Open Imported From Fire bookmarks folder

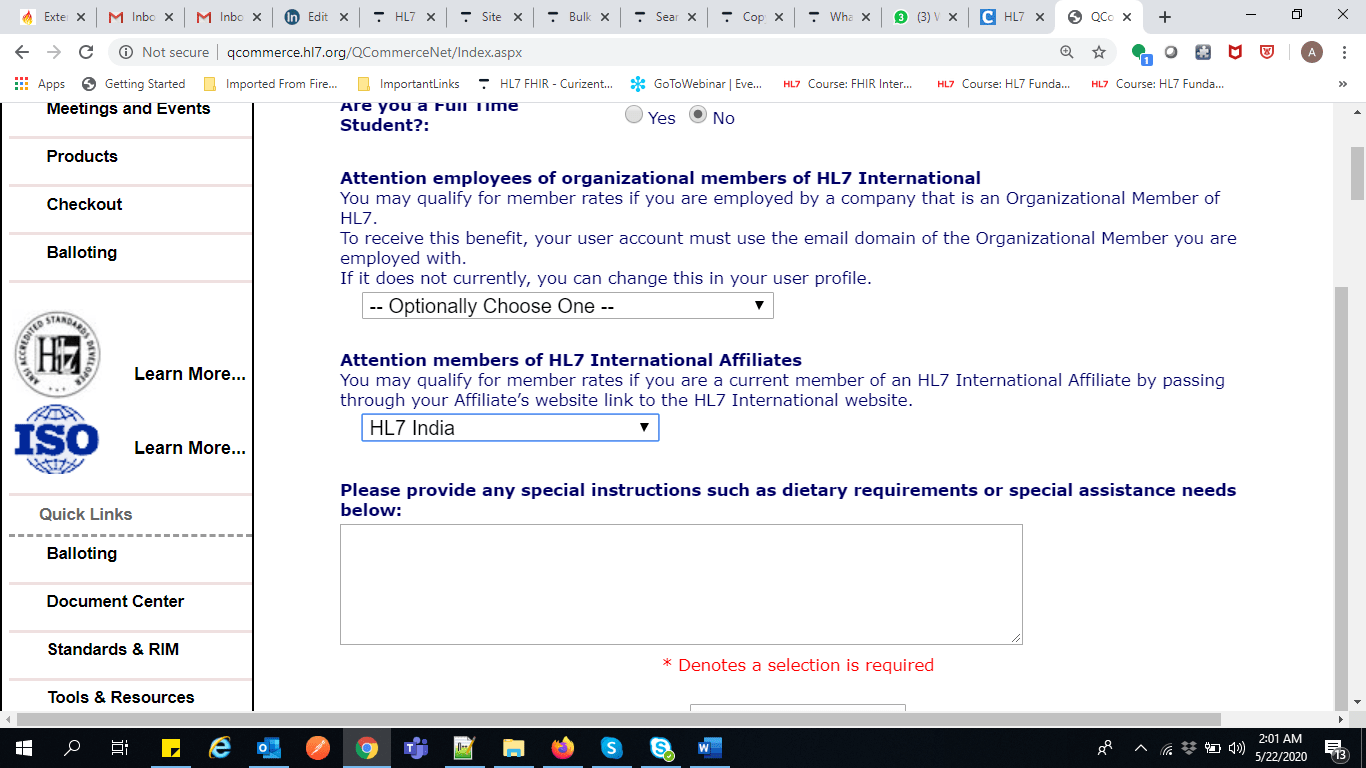271,84
